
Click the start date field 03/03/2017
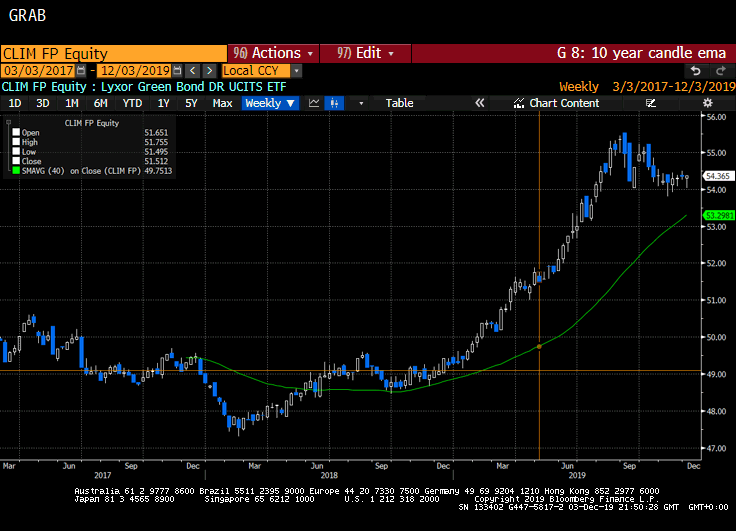[x=38, y=71]
